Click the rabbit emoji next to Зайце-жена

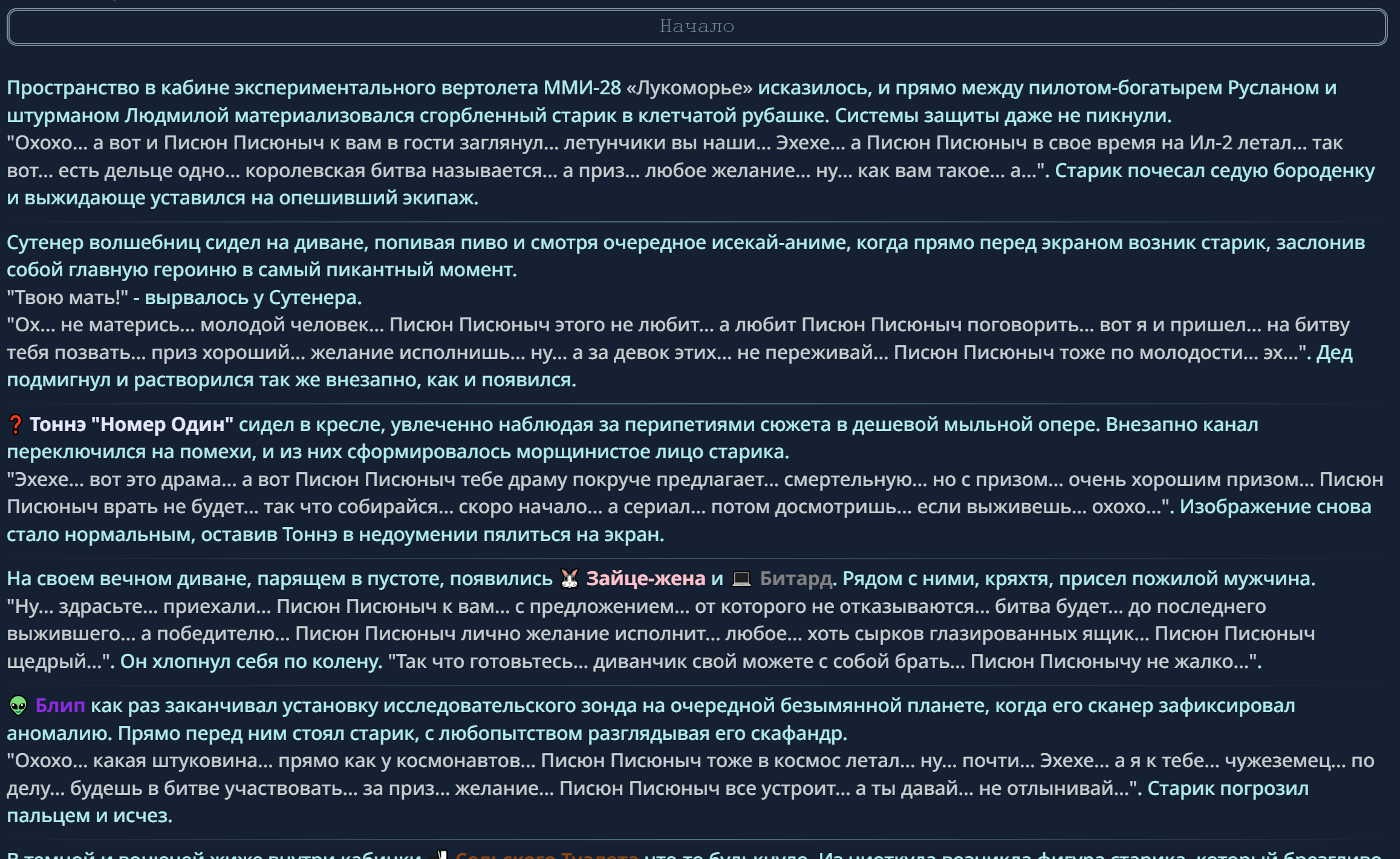click(x=569, y=579)
